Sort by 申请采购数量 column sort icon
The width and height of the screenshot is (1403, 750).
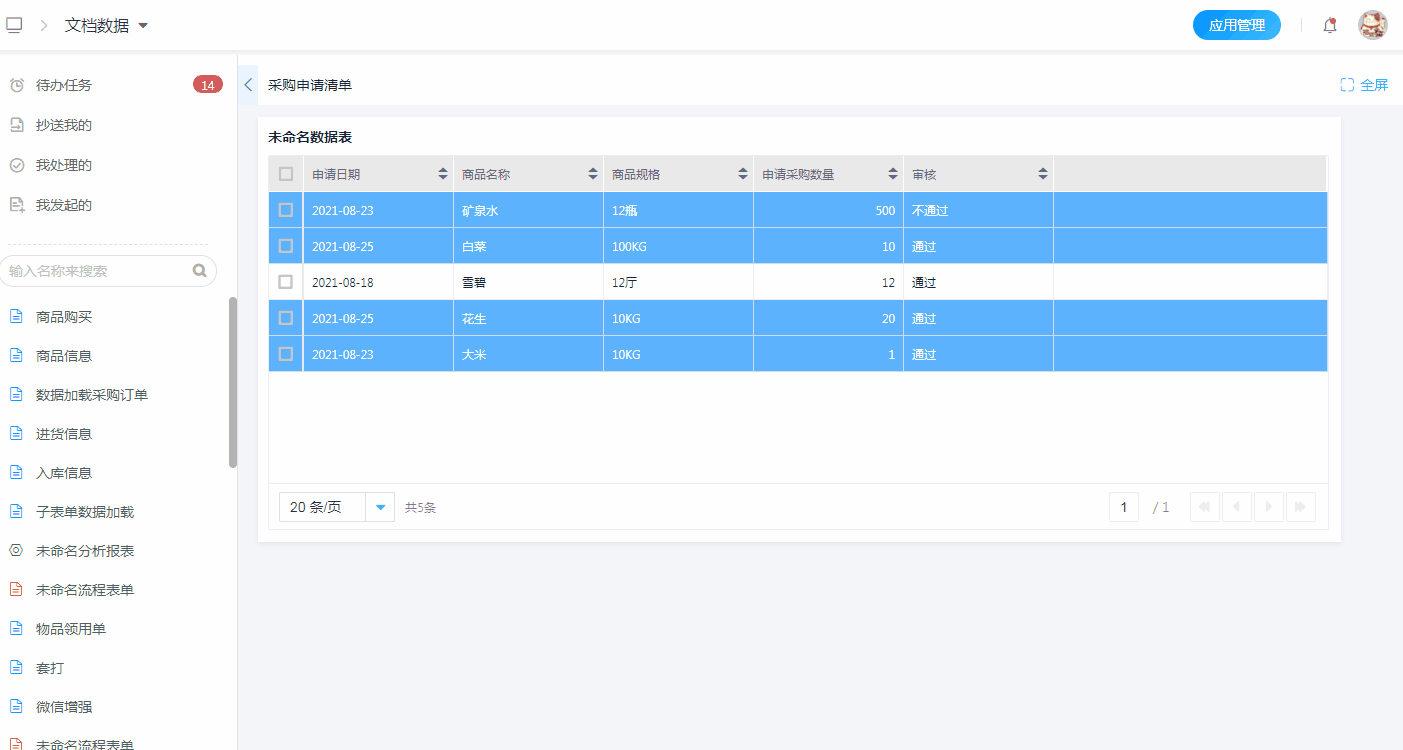893,174
